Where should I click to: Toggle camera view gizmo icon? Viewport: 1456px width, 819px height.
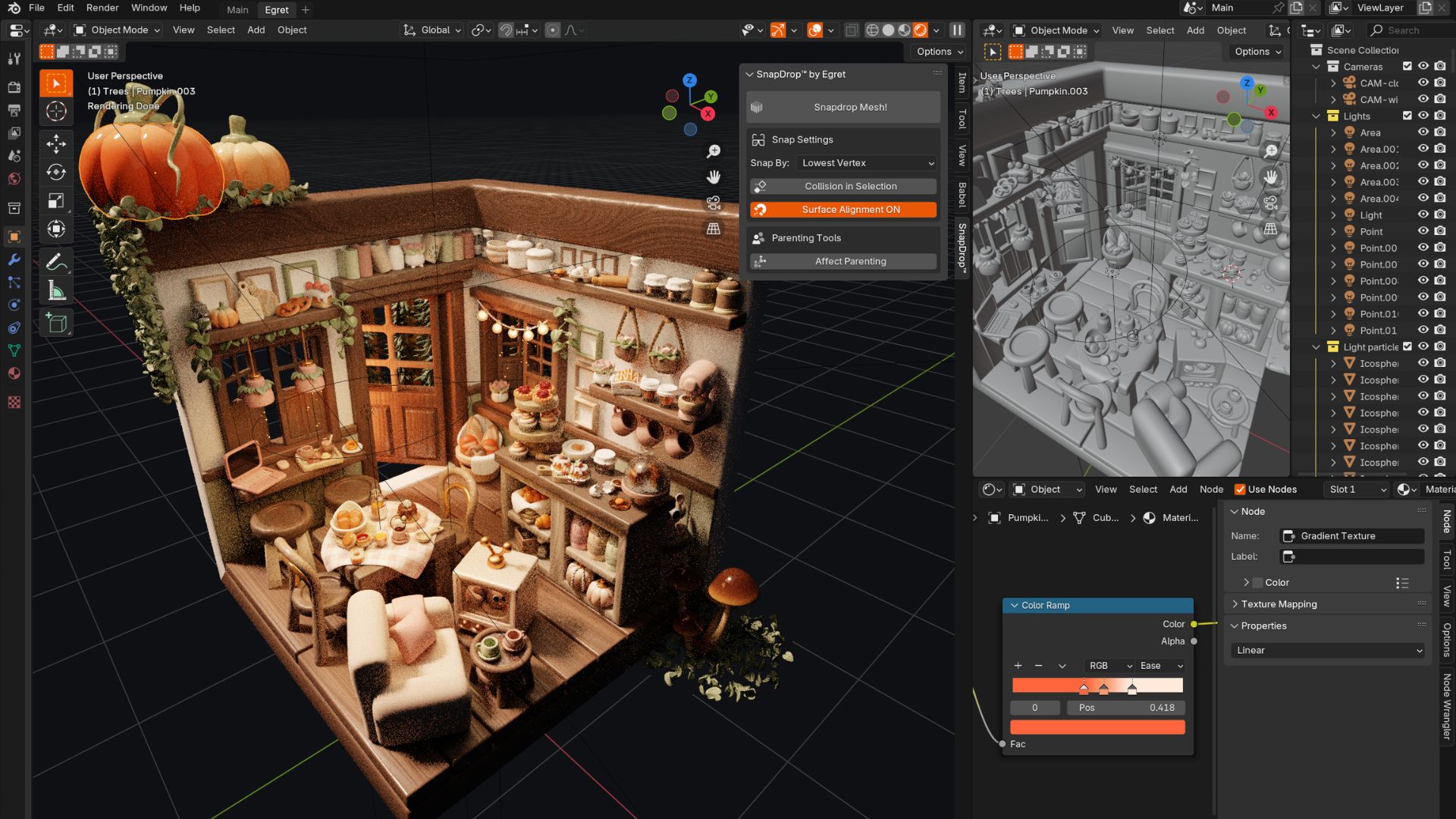[714, 202]
